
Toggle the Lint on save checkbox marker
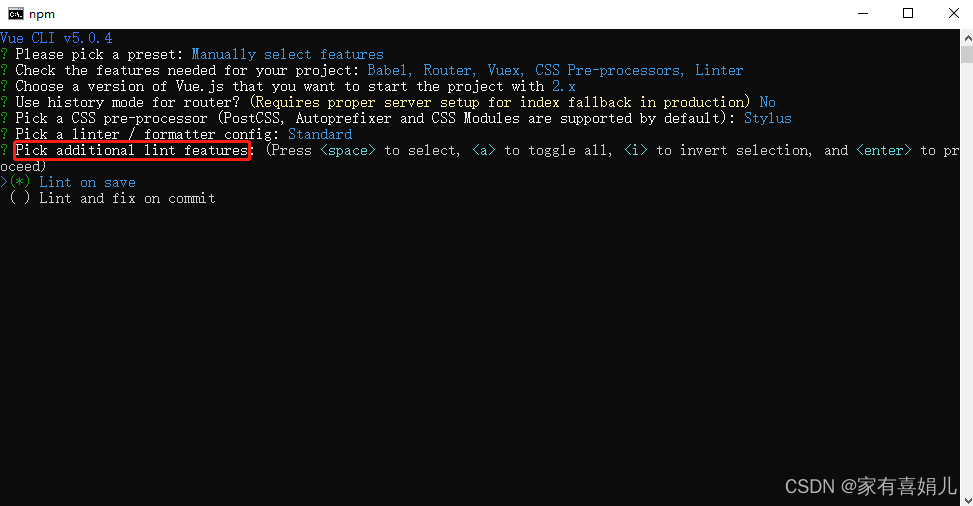(20, 183)
